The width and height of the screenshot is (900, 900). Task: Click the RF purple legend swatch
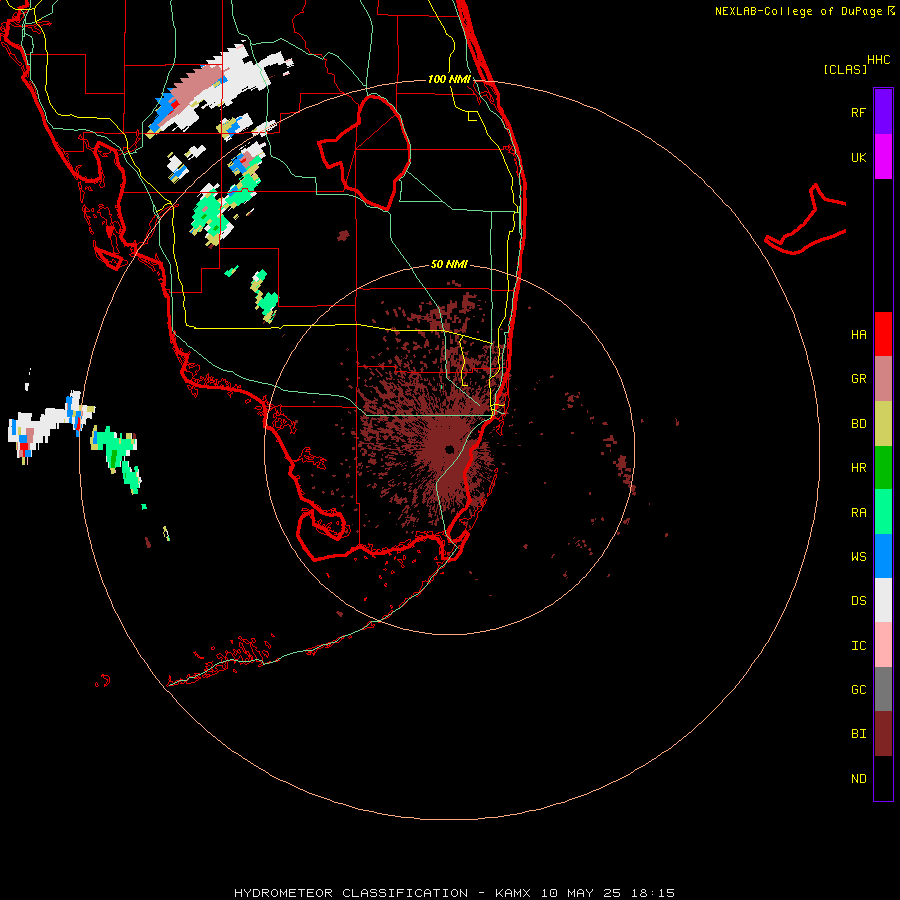click(883, 112)
